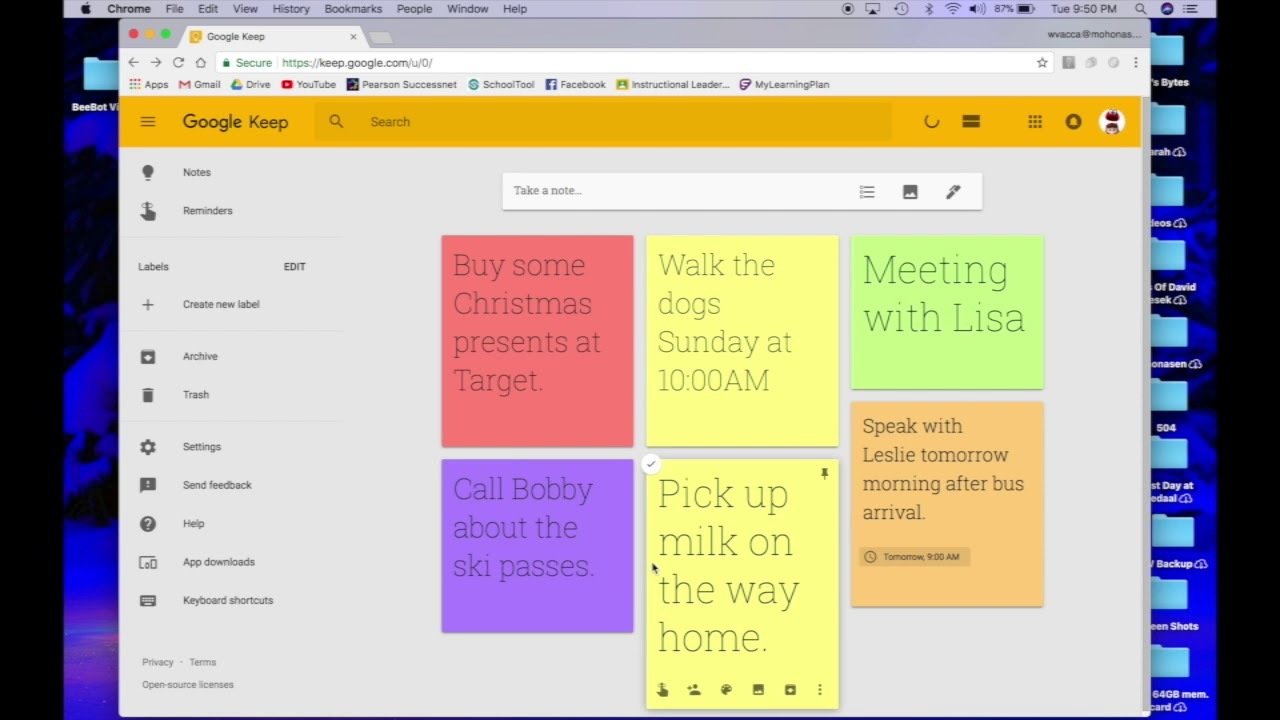Viewport: 1280px width, 720px height.
Task: Open the Privacy link at sidebar bottom
Action: tap(157, 662)
